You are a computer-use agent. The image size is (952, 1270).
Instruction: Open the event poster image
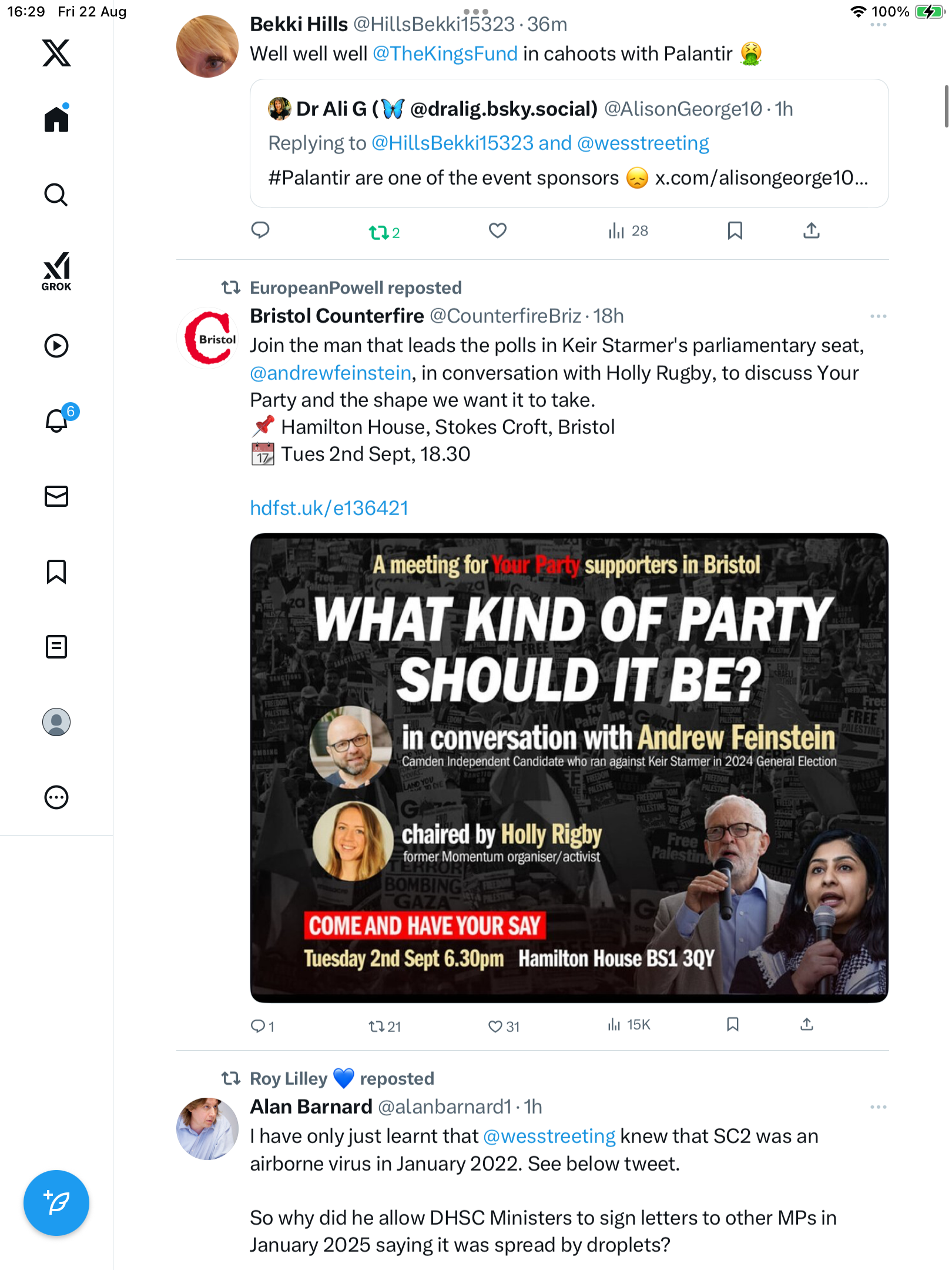click(569, 767)
